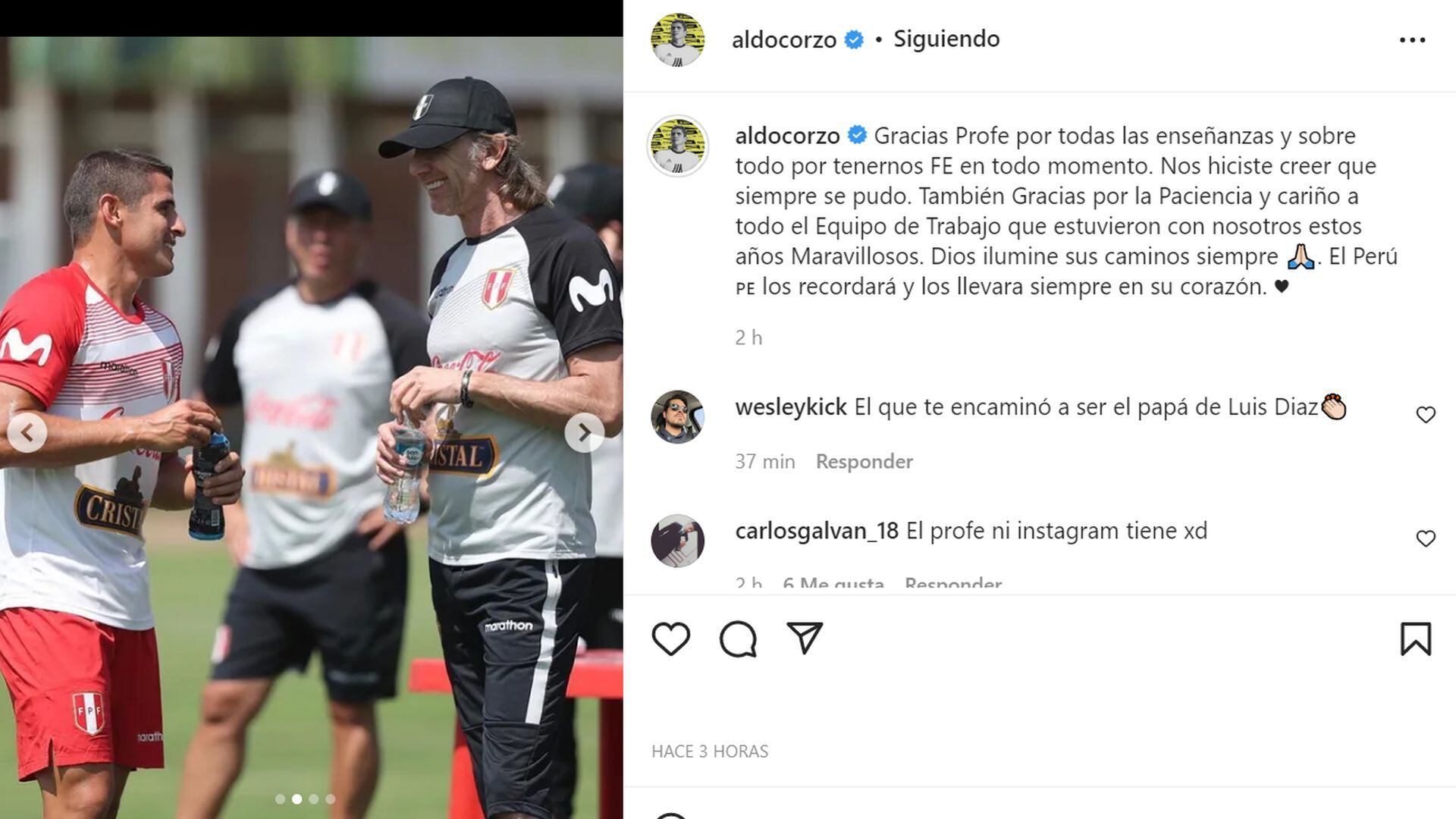
Task: Reply to wesleykick's comment with Responder
Action: (x=864, y=461)
